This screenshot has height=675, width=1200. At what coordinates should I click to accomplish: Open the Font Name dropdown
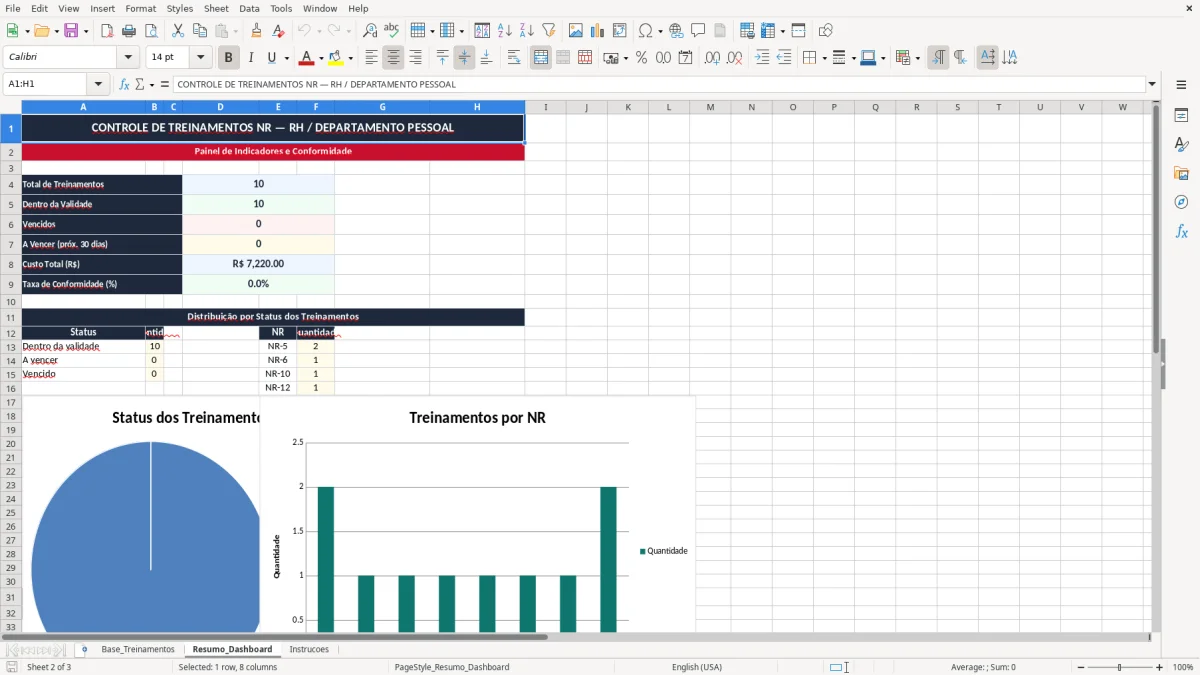pos(128,58)
